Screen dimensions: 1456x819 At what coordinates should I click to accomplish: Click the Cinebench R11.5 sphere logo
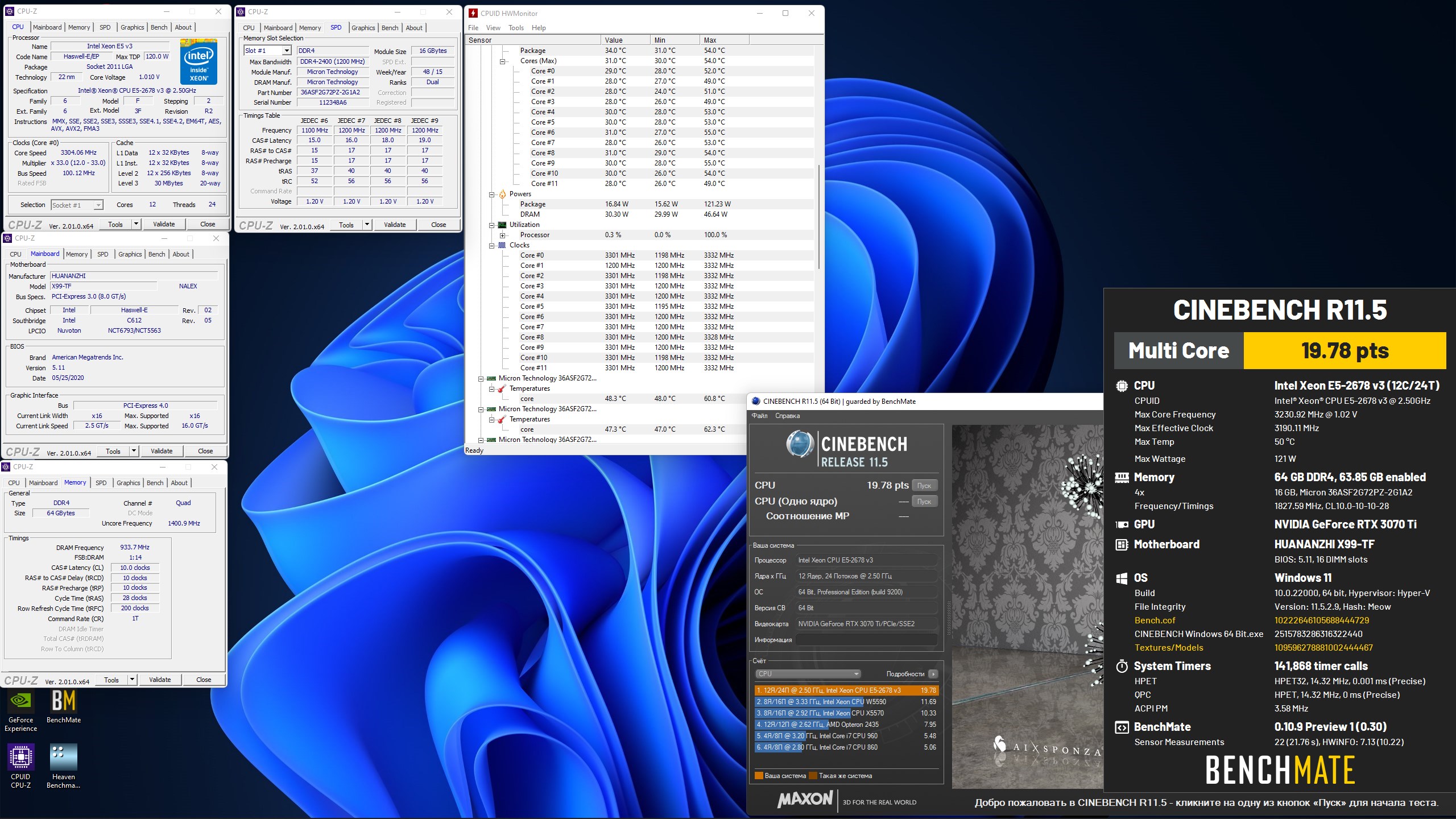[x=800, y=444]
